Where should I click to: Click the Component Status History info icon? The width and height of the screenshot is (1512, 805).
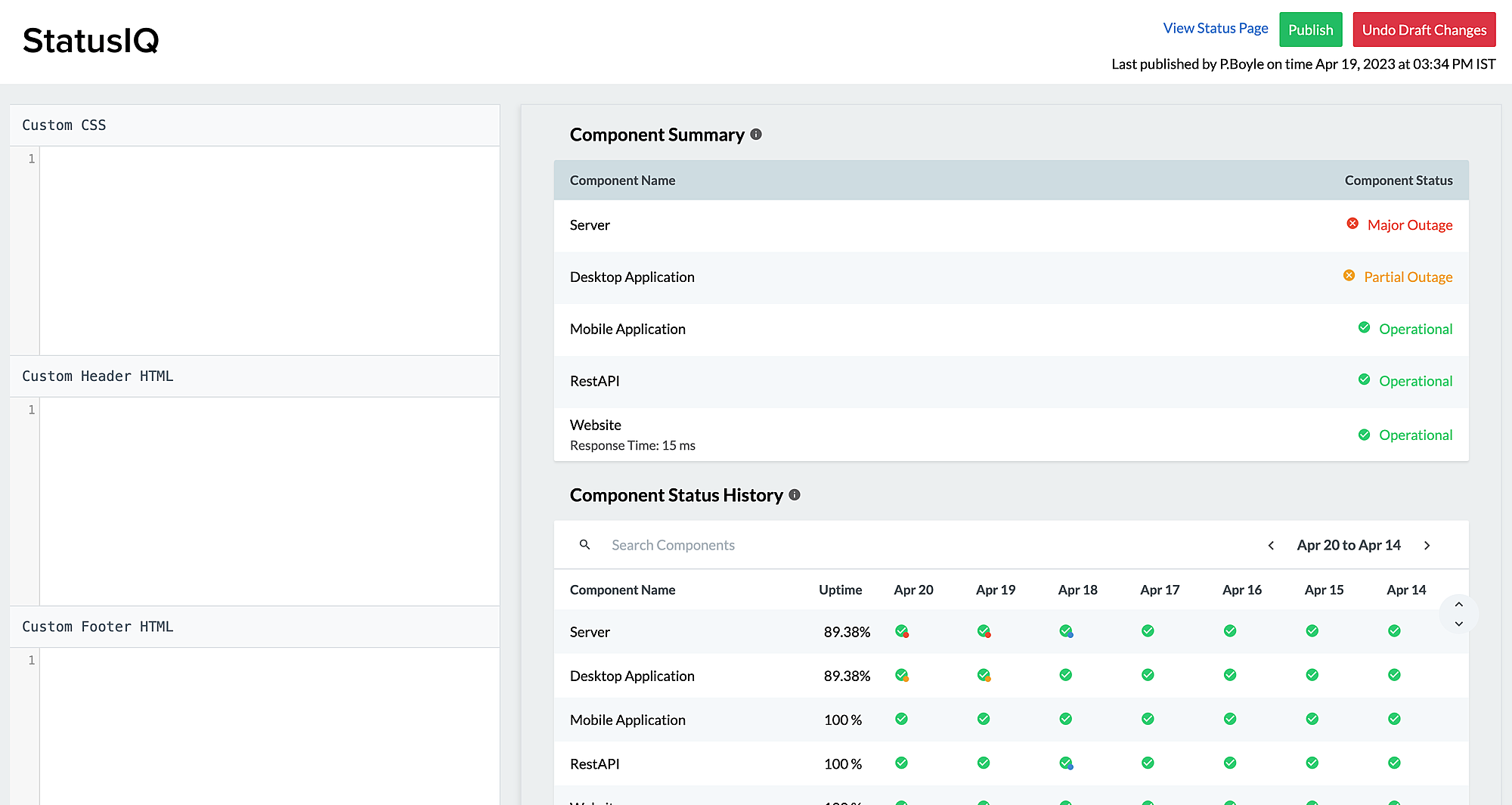coord(795,495)
